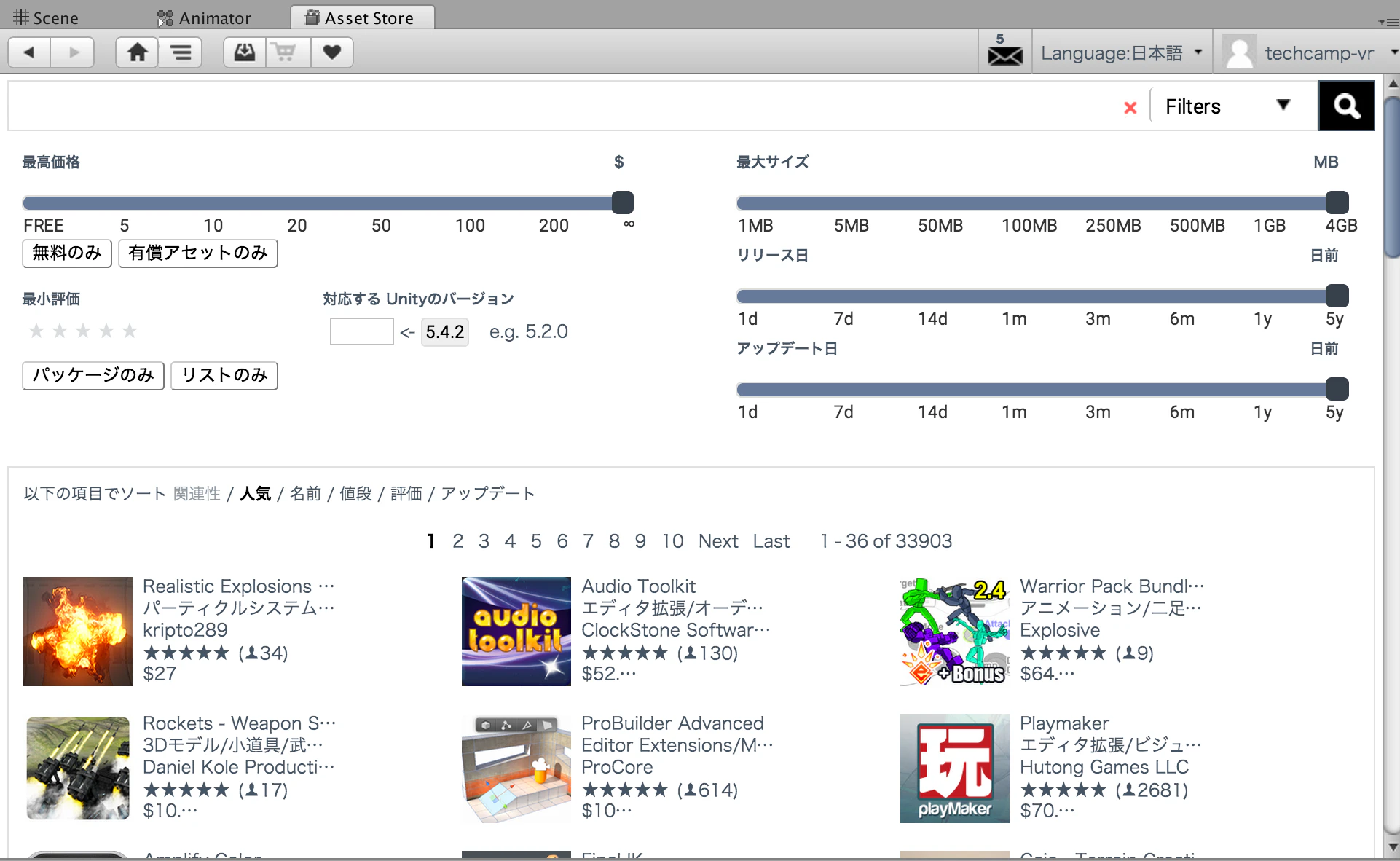Set minimum rating to one star
Screen dimensions: 1400x861
tap(36, 331)
